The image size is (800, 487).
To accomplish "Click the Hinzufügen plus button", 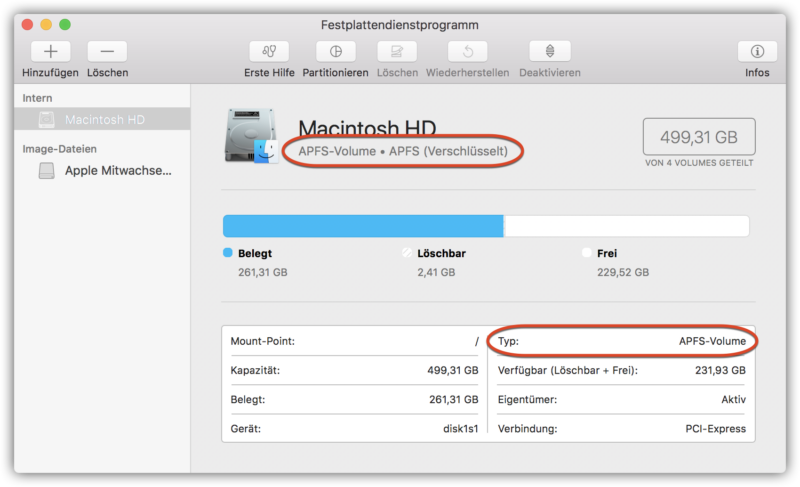I will pyautogui.click(x=51, y=52).
